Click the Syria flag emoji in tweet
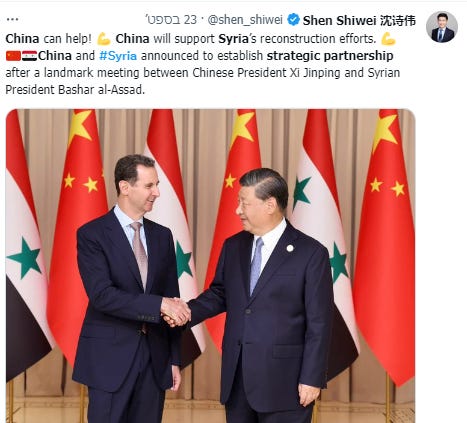 pos(29,56)
